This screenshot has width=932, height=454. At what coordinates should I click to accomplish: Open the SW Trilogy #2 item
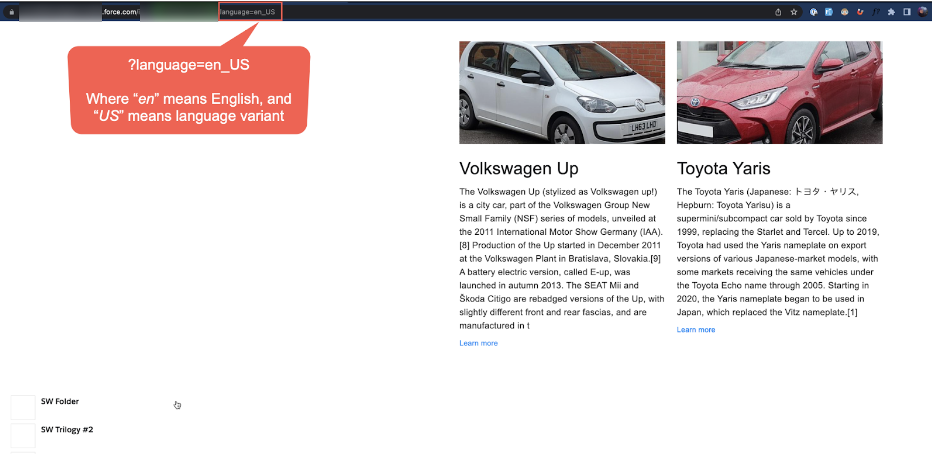[x=67, y=430]
